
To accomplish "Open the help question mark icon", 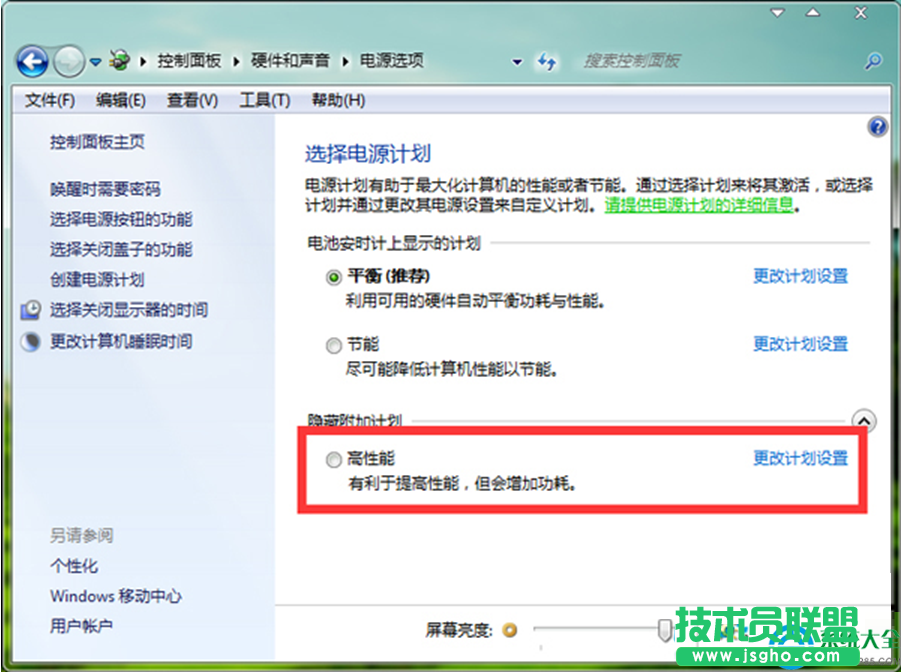I will 877,126.
